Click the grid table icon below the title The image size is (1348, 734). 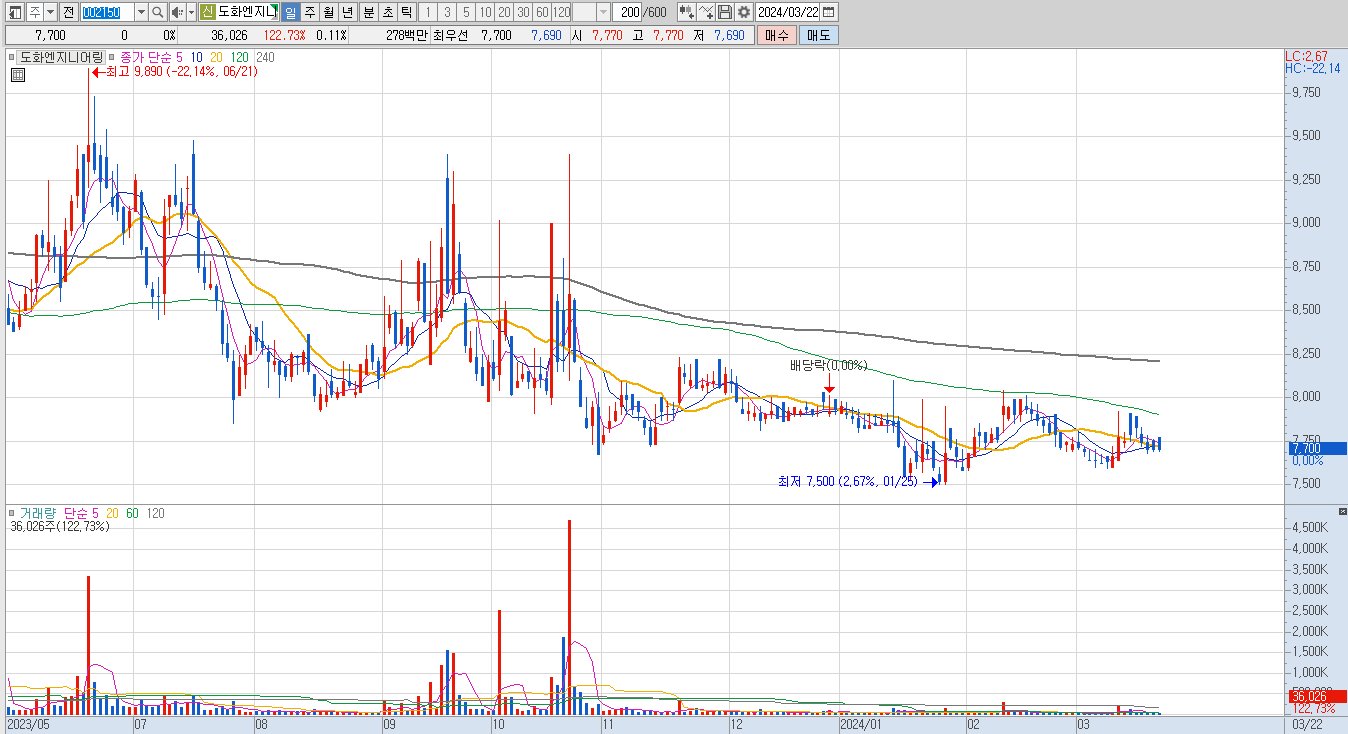(18, 73)
